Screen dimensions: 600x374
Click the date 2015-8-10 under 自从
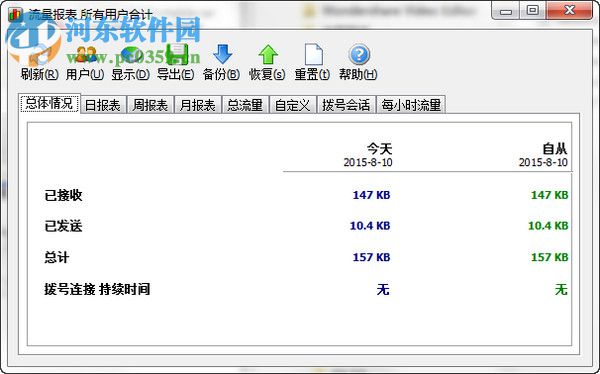543,162
